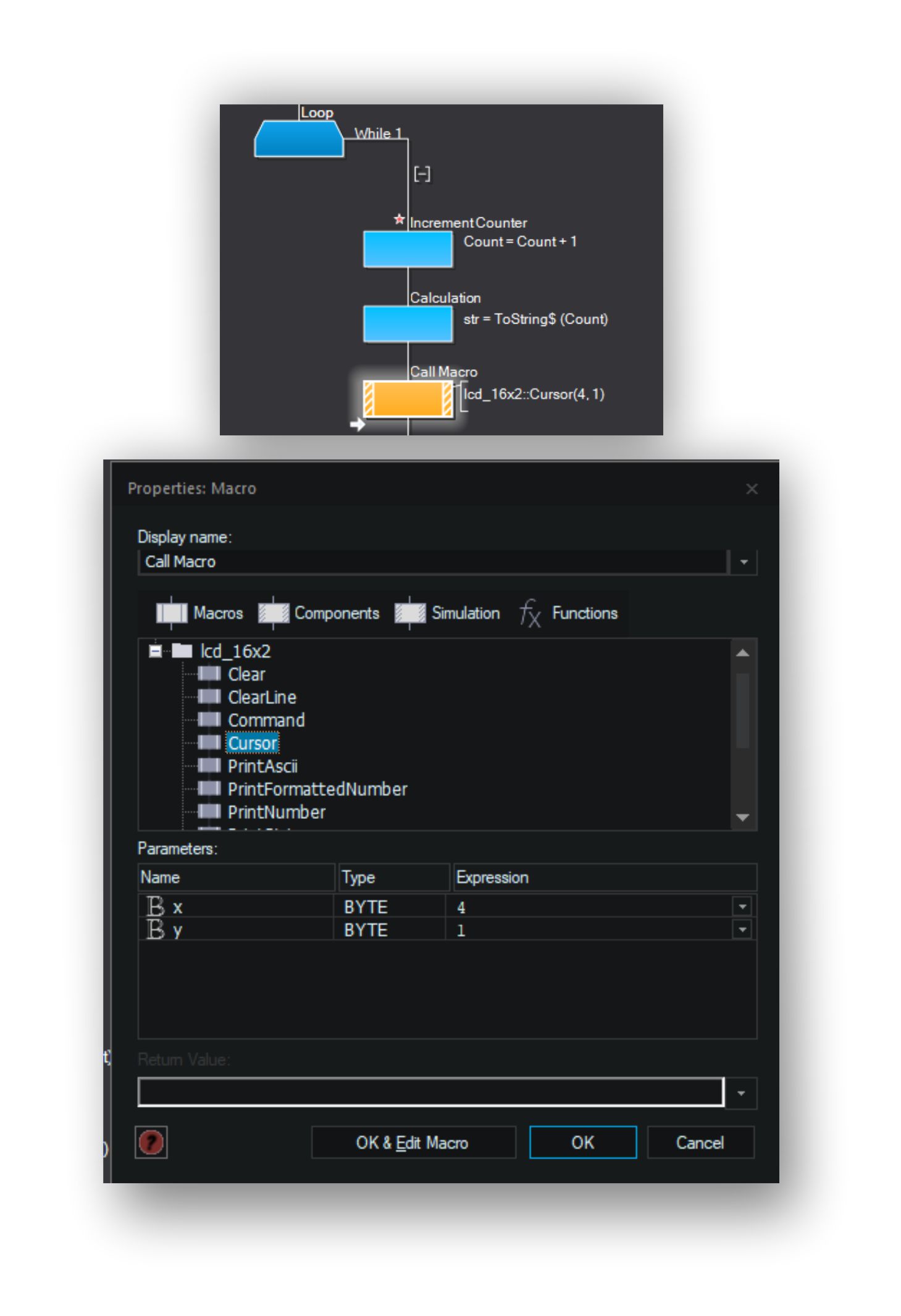Image resolution: width=901 pixels, height=1316 pixels.
Task: Click the up arrow of macro list scrollbar
Action: point(743,653)
